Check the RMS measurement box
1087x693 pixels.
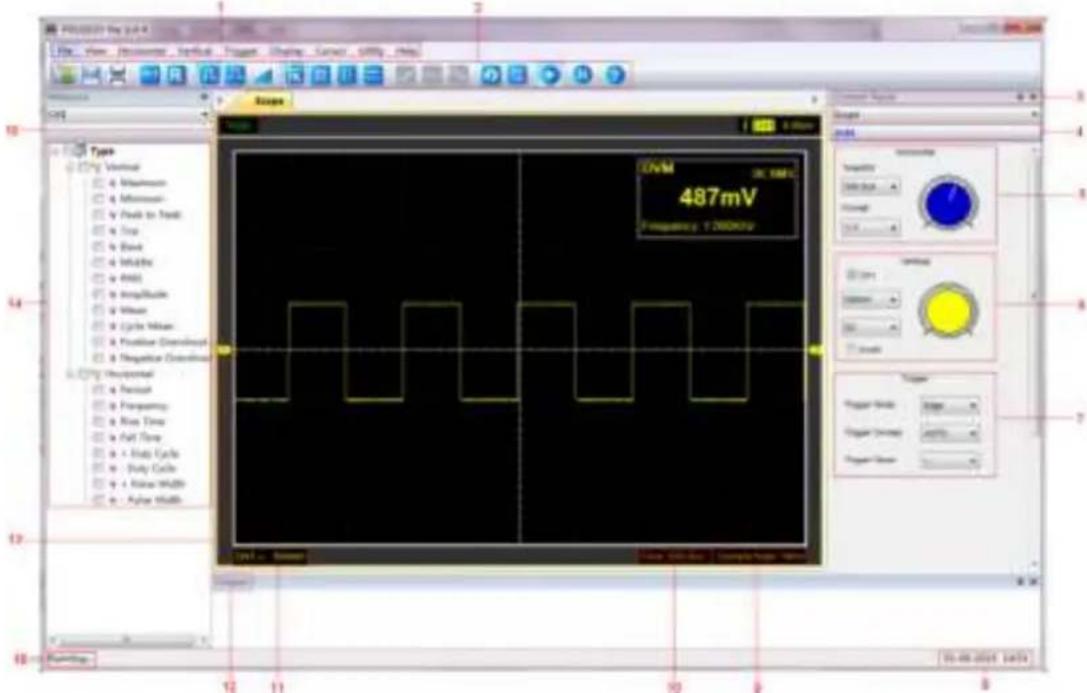coord(98,279)
